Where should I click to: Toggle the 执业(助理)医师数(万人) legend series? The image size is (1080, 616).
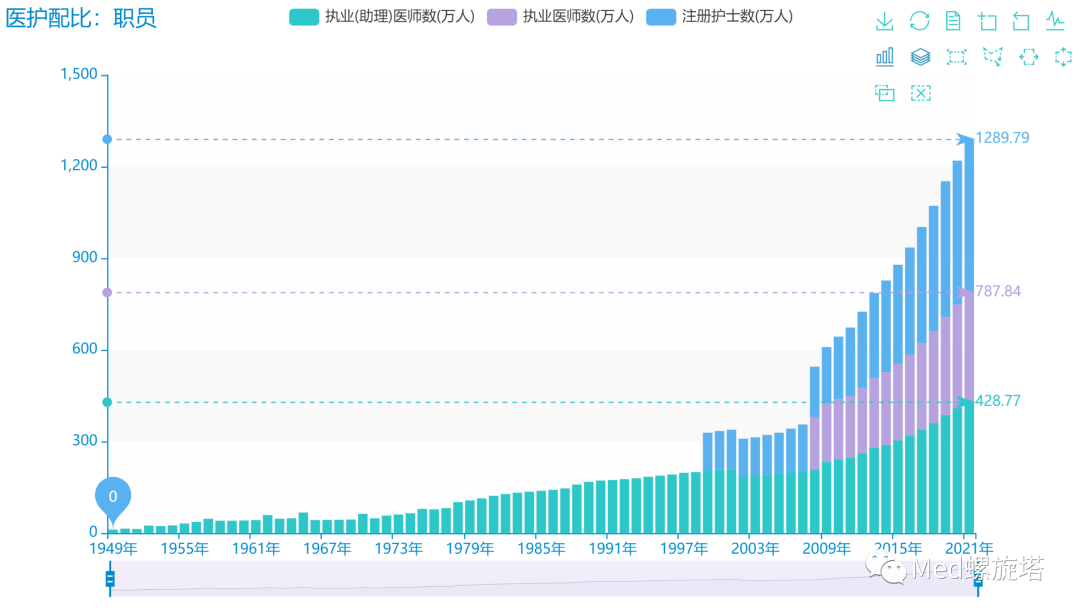[382, 17]
